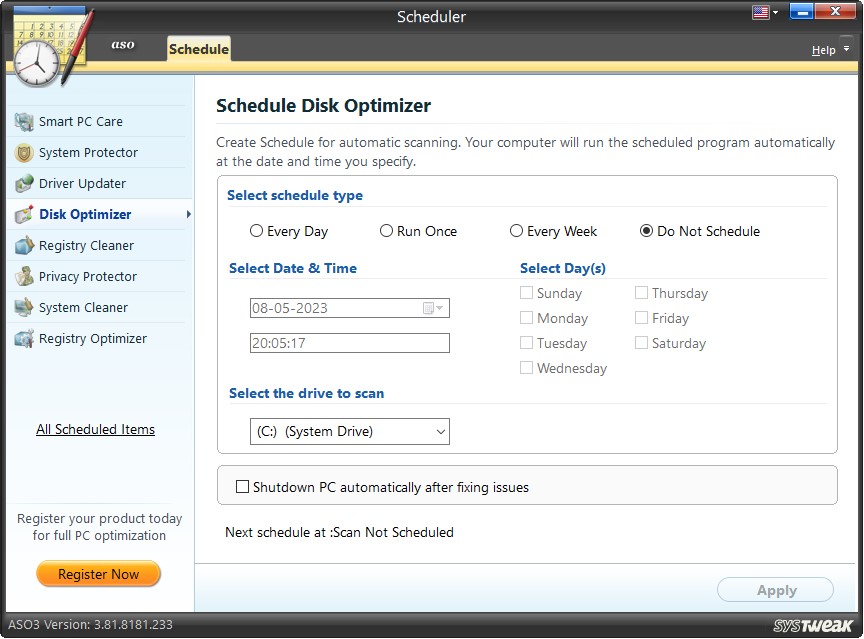The width and height of the screenshot is (864, 639).
Task: Select the Registry Optimizer sidebar icon
Action: (22, 338)
